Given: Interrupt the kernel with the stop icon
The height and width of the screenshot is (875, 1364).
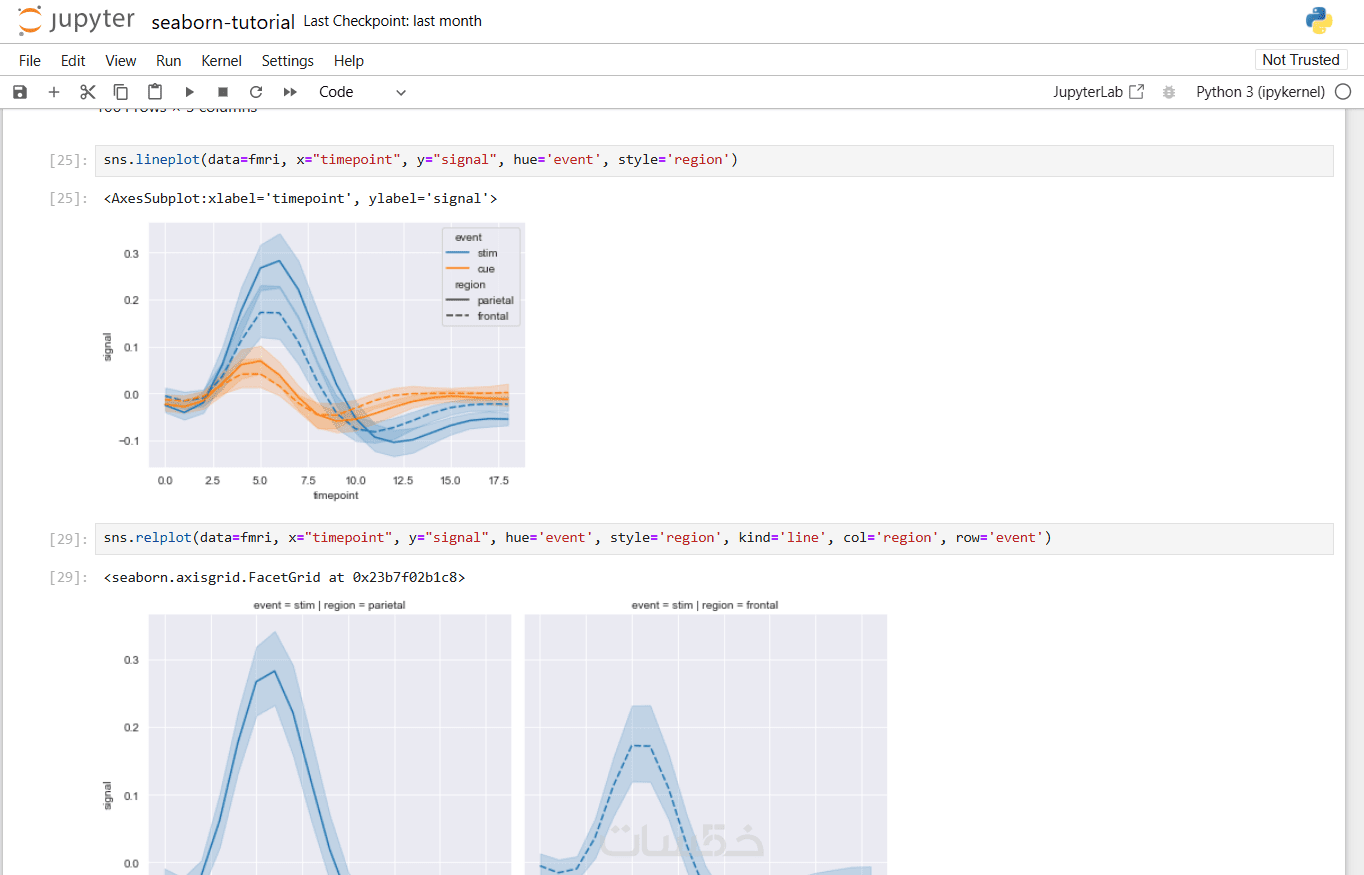Looking at the screenshot, I should 223,92.
